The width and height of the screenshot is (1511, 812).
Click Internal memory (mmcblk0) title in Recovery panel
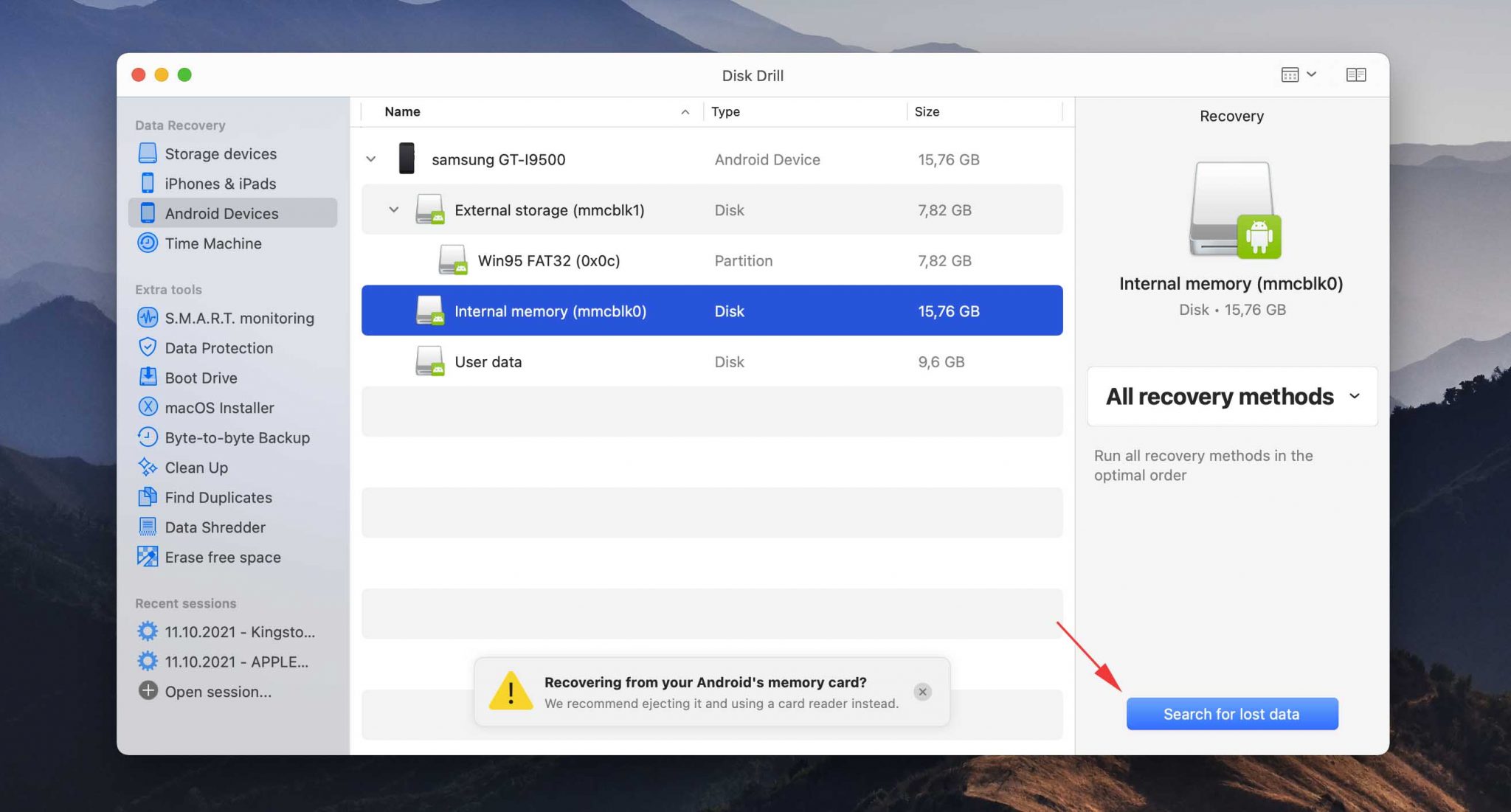pos(1231,283)
